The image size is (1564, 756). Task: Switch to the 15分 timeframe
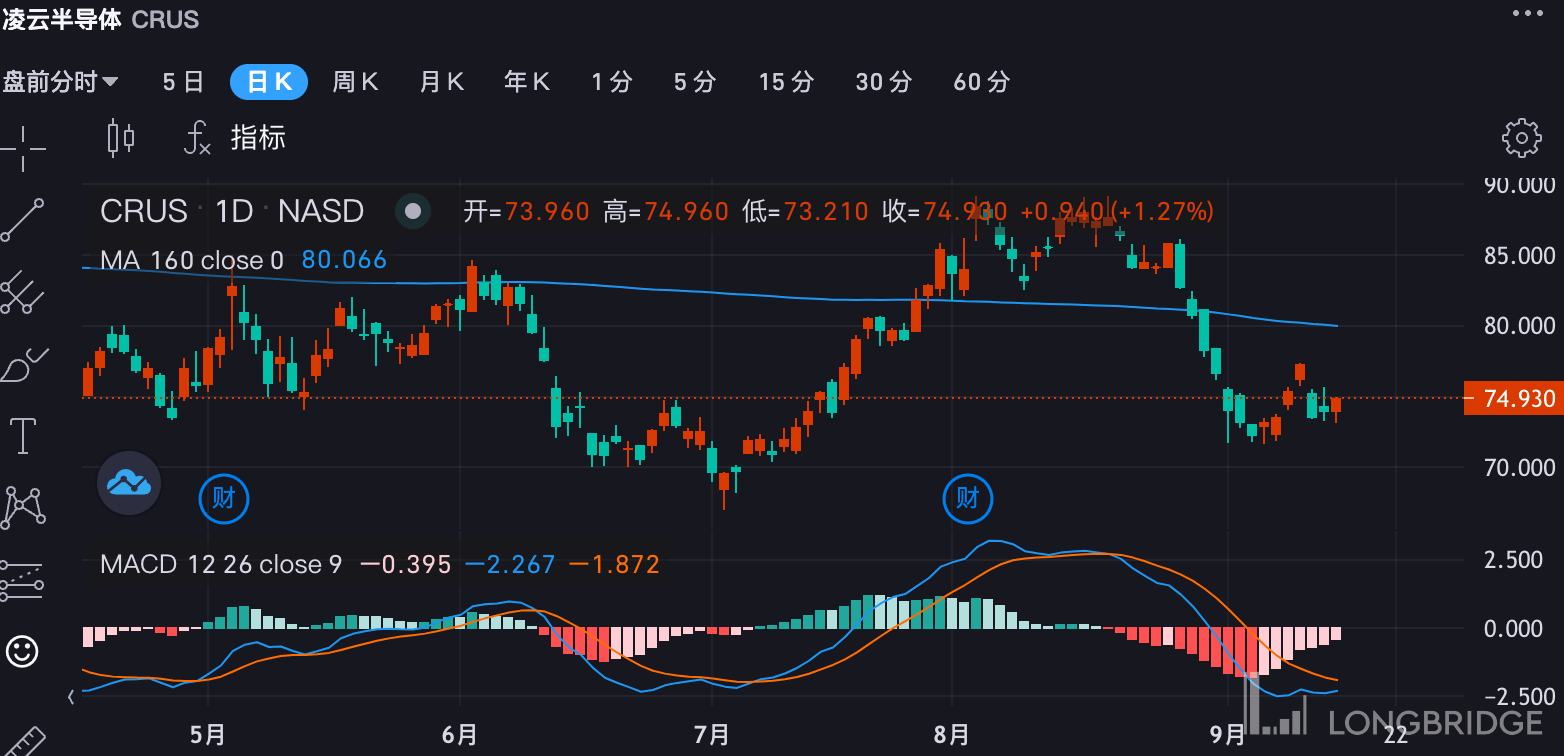click(x=786, y=82)
